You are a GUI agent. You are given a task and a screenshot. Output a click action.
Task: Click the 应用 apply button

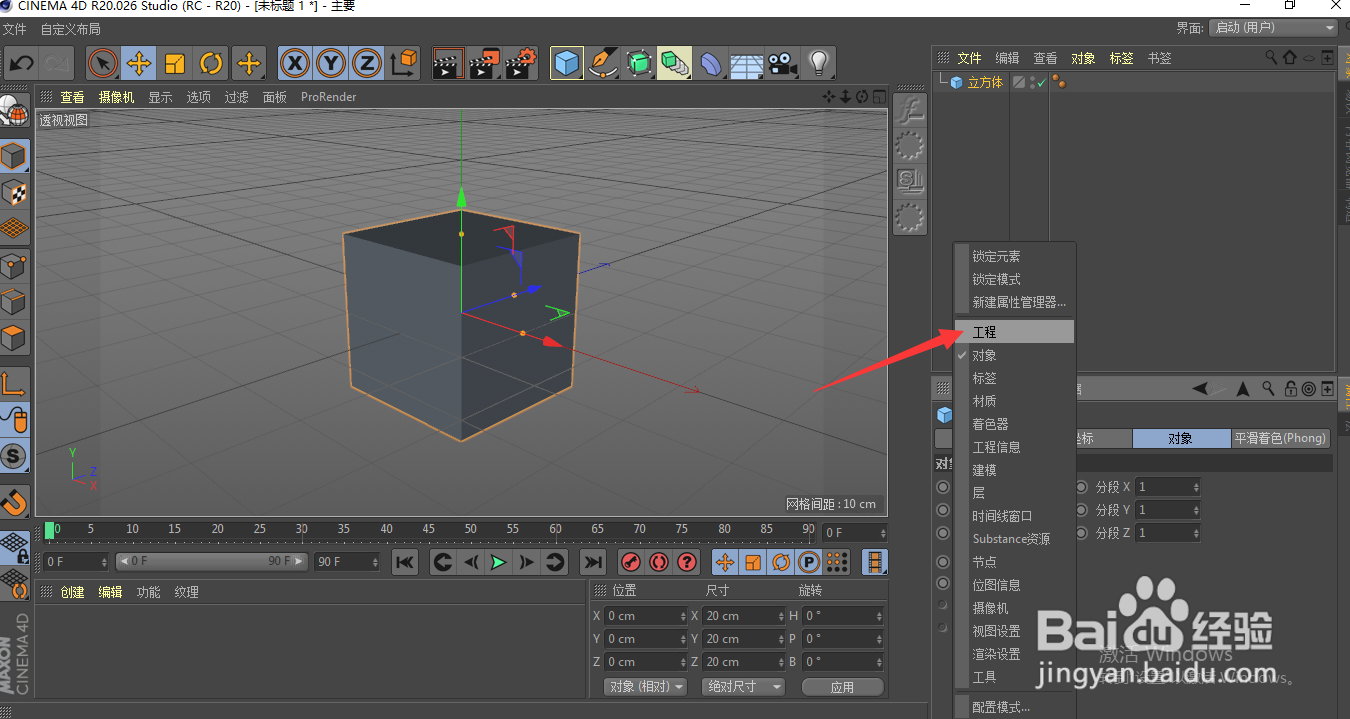point(842,687)
